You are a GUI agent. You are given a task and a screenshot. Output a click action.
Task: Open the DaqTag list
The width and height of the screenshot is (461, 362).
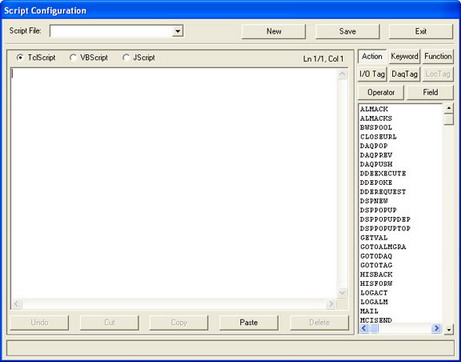(404, 74)
